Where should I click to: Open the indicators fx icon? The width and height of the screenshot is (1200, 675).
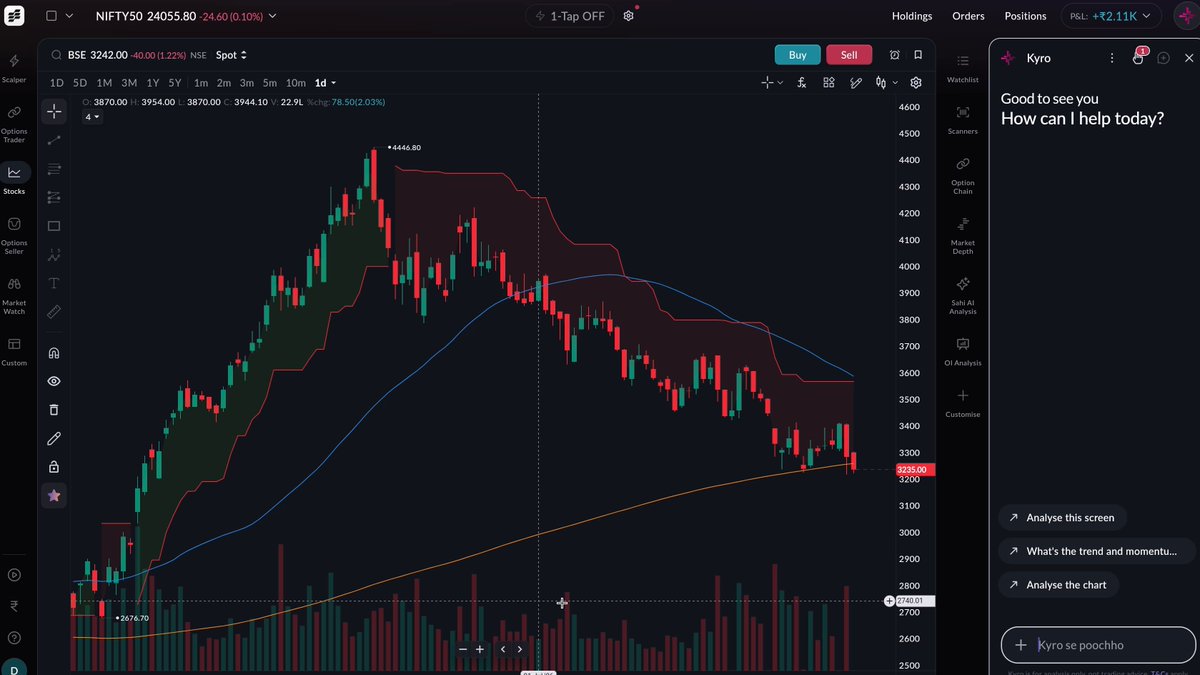pyautogui.click(x=802, y=83)
